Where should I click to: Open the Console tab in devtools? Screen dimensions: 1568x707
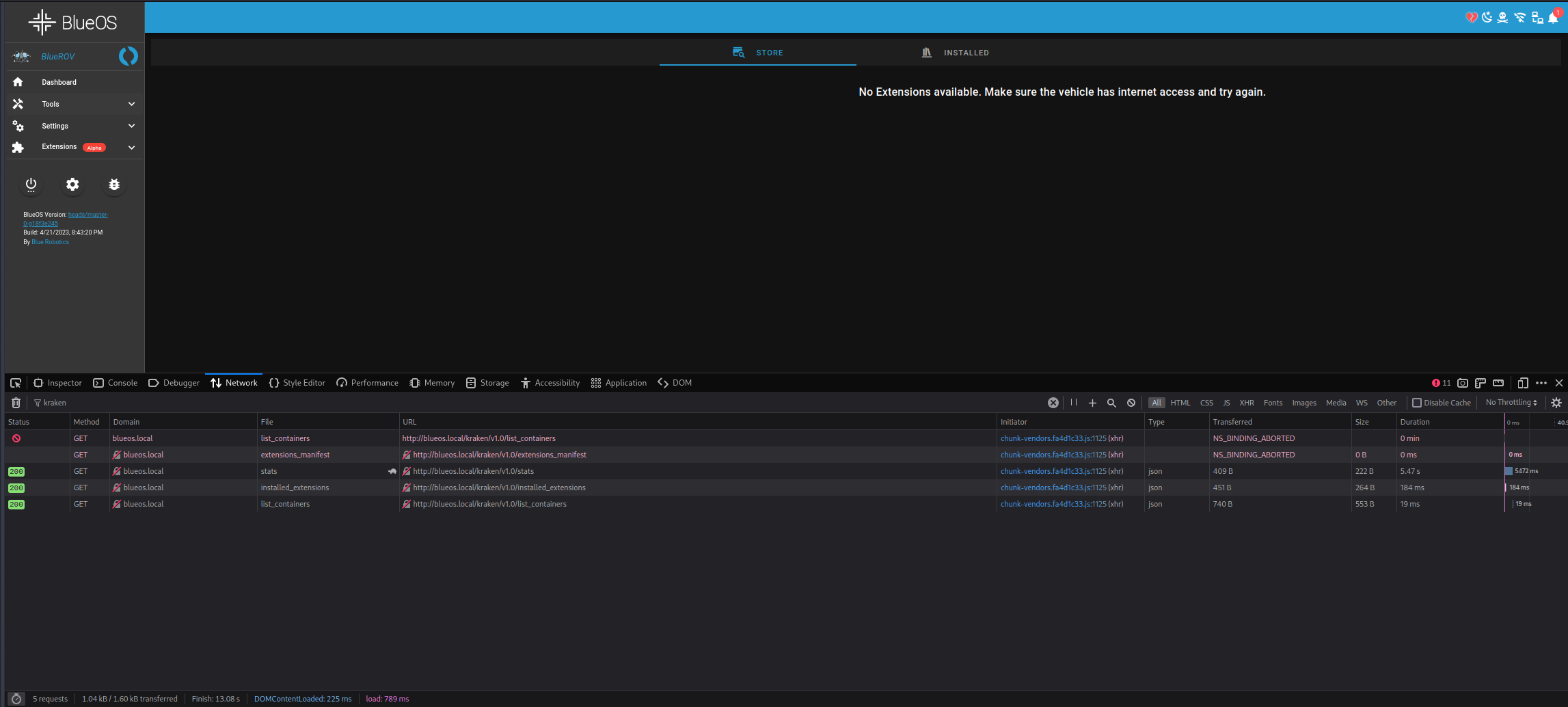pyautogui.click(x=122, y=383)
